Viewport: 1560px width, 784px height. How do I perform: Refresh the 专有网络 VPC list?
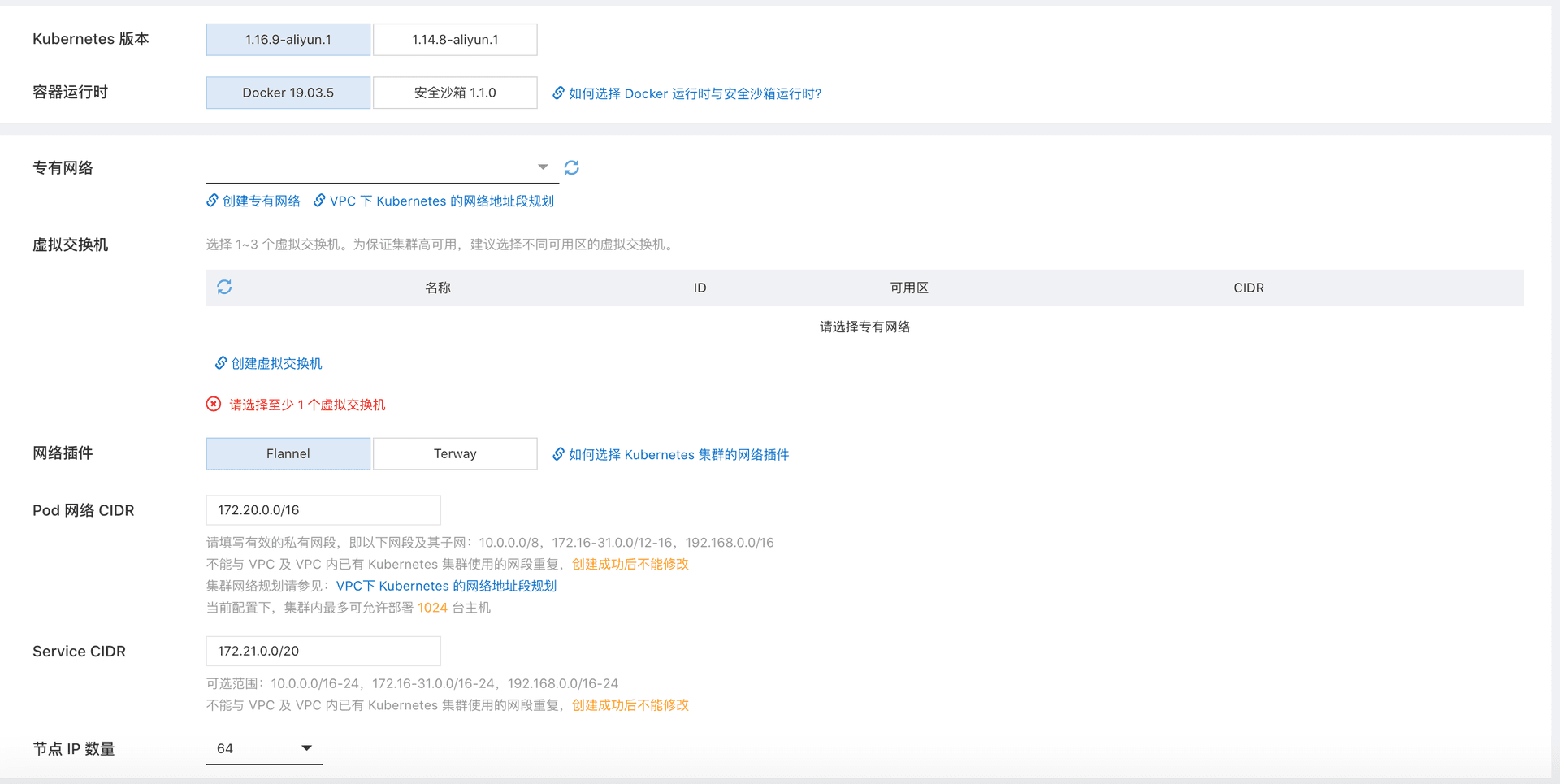(x=571, y=167)
